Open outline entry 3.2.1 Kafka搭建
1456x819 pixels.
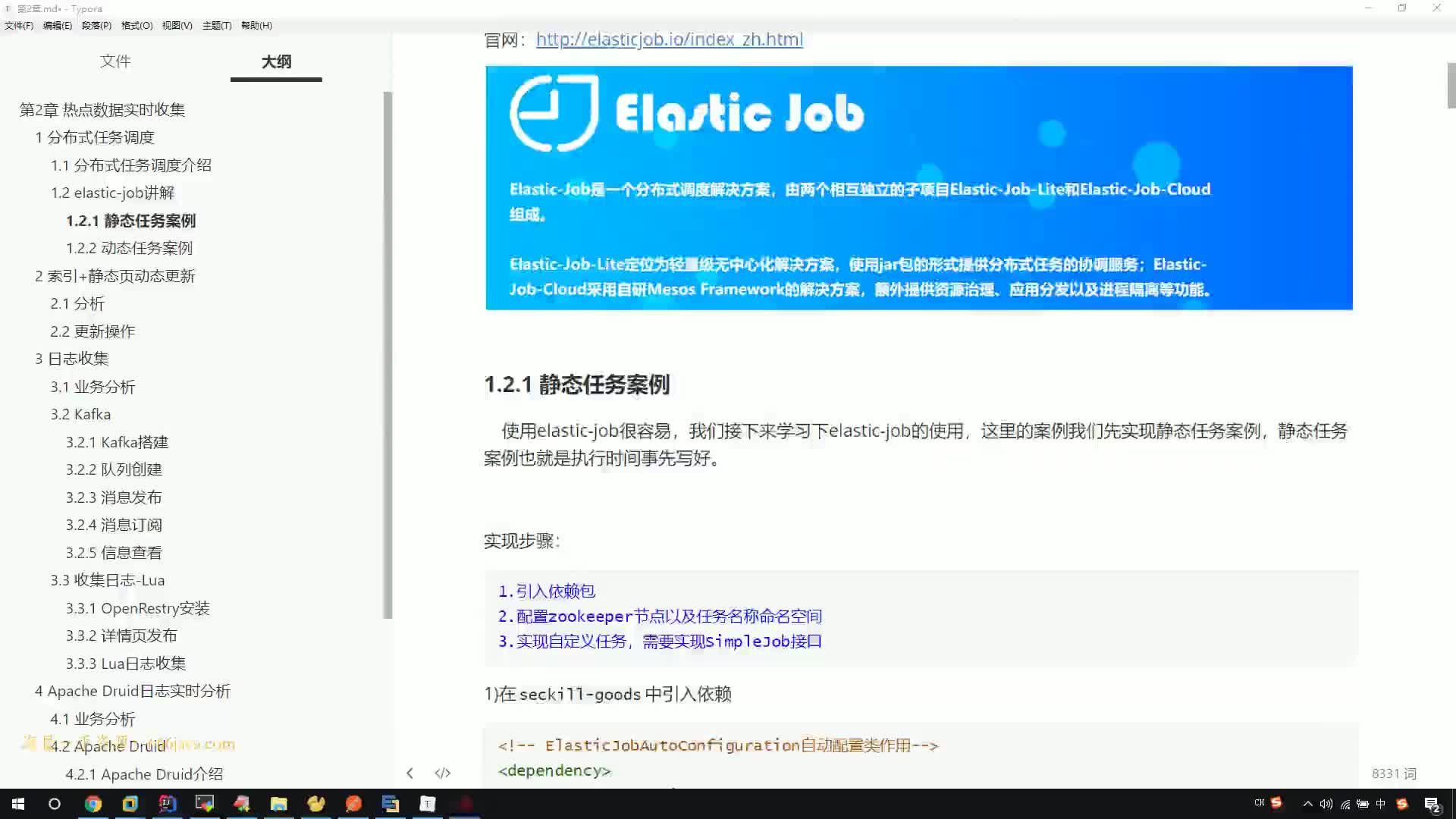pos(117,442)
